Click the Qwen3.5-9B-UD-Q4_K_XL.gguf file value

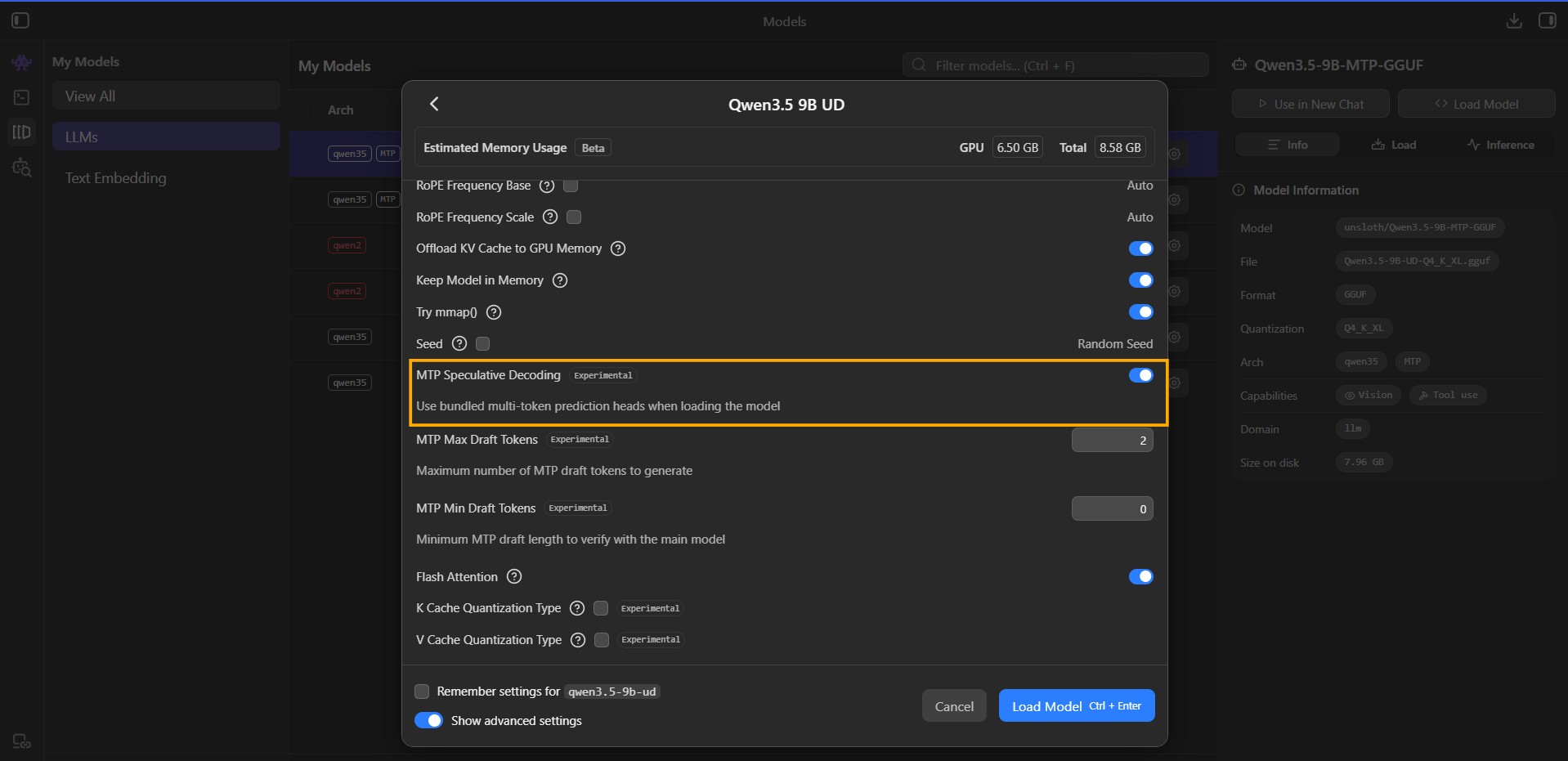click(x=1417, y=261)
